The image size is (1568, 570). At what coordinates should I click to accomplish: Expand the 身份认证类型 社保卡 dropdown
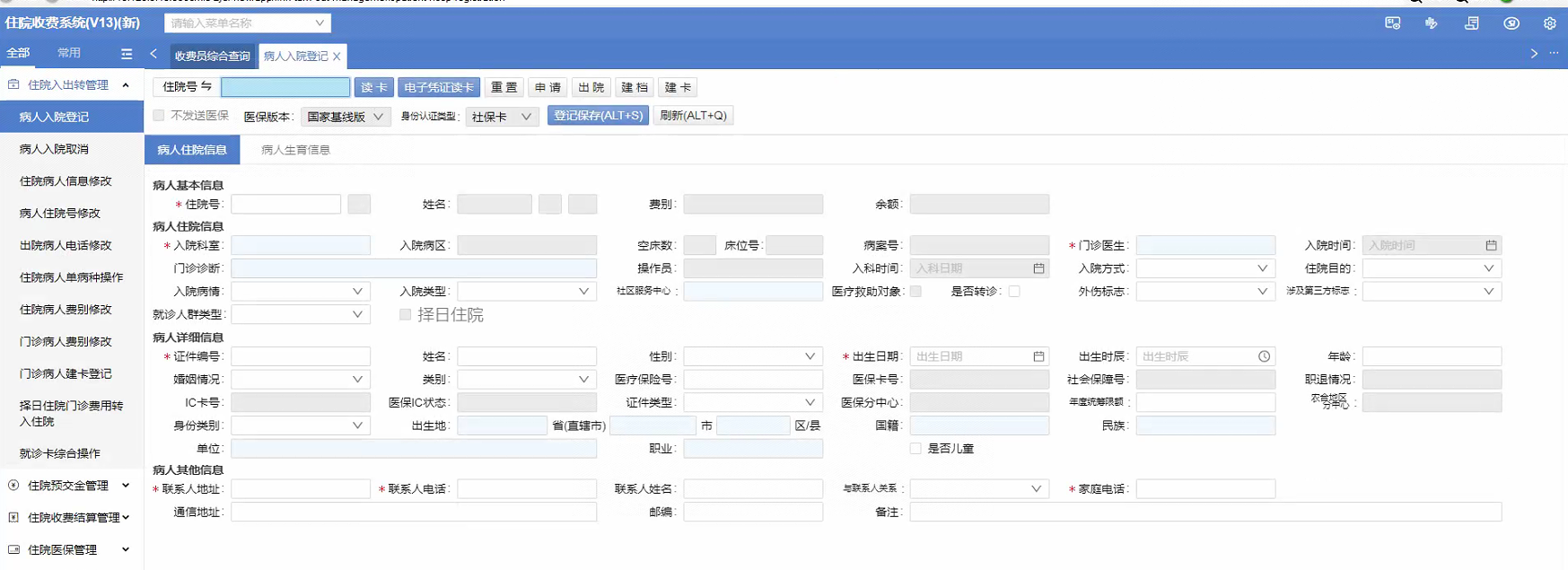(502, 117)
